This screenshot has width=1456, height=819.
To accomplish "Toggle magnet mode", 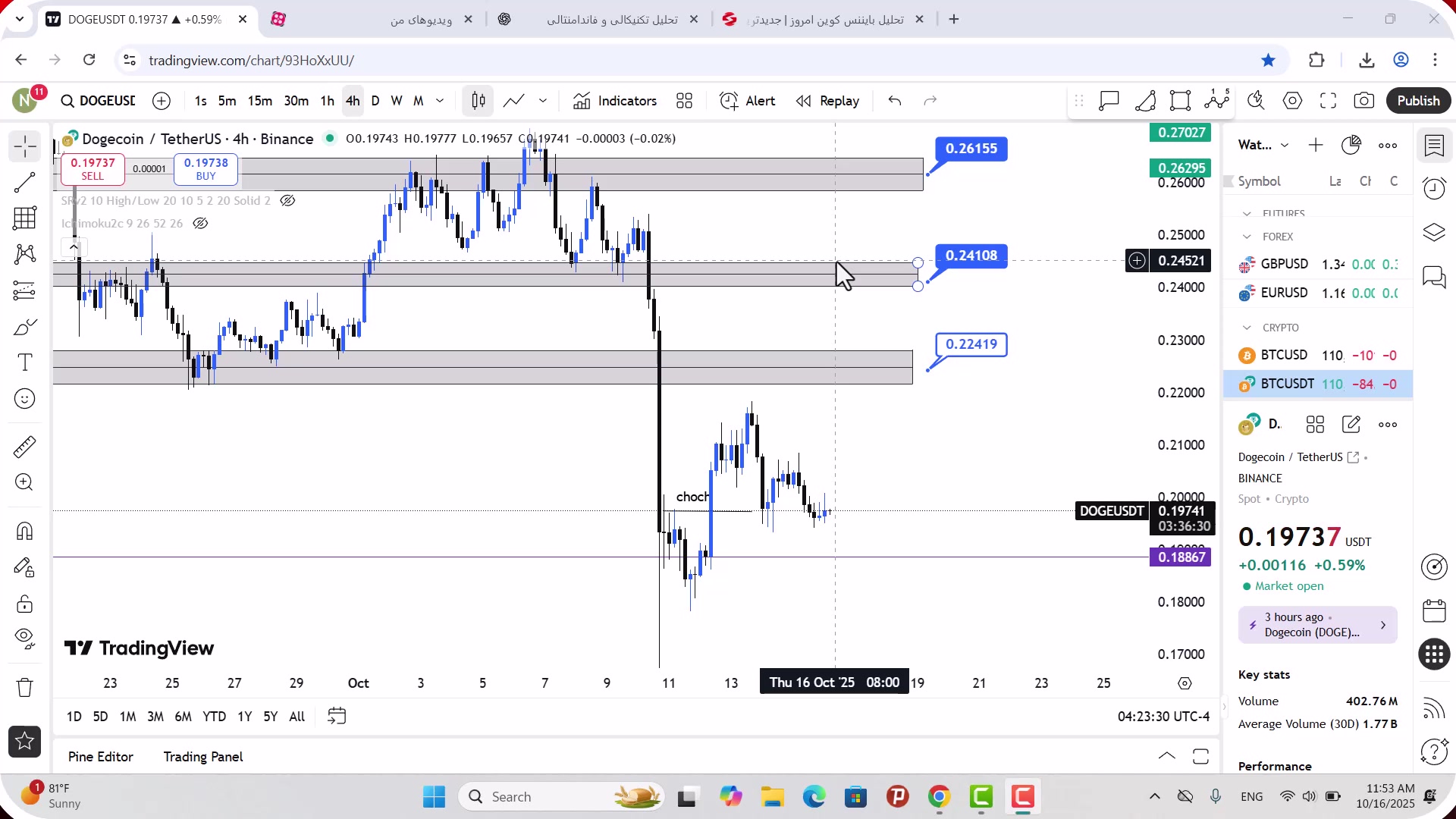I will 25,531.
